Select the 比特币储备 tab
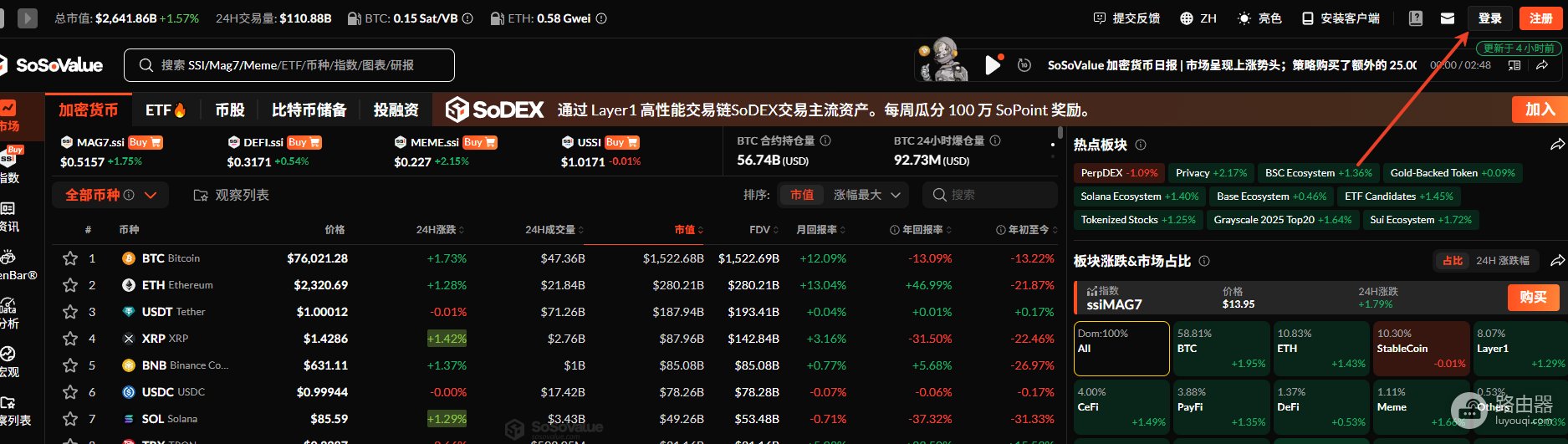This screenshot has width=1568, height=444. [309, 110]
